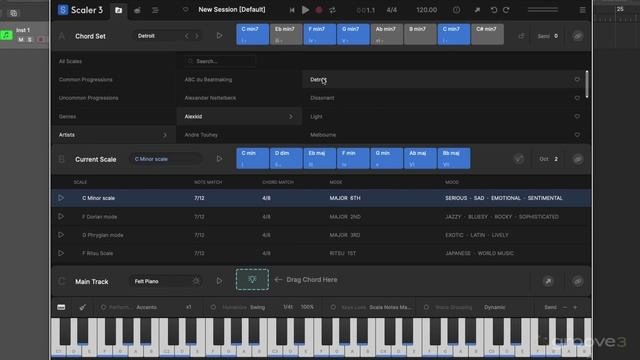Preview the F Dorian mode scale
The width and height of the screenshot is (640, 360).
(x=61, y=216)
